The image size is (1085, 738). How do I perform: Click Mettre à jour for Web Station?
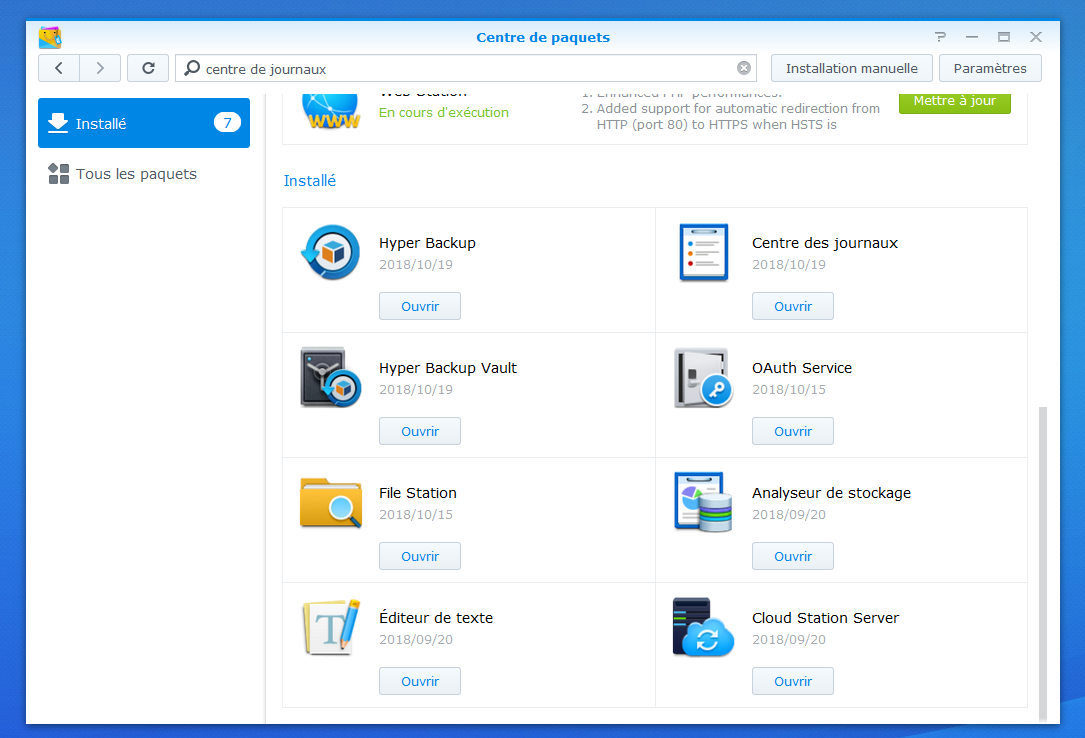click(954, 102)
